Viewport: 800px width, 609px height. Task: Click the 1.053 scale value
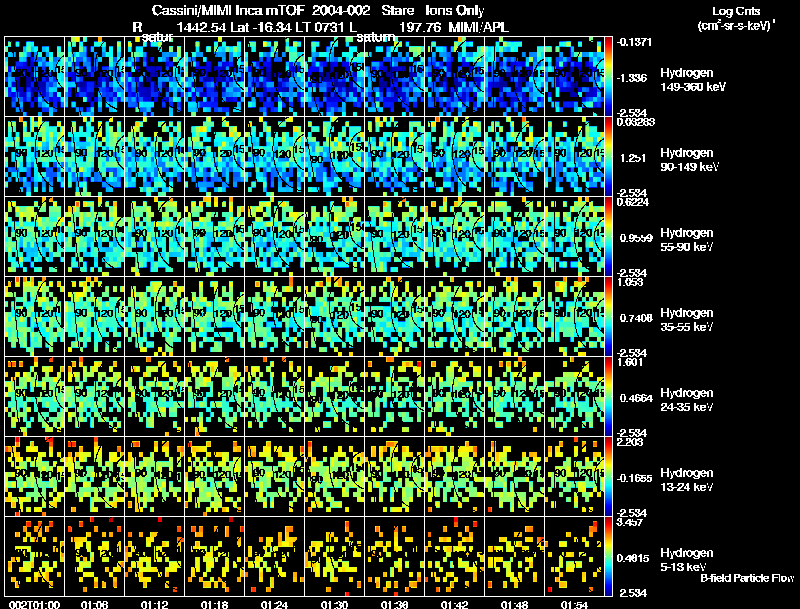[631, 282]
